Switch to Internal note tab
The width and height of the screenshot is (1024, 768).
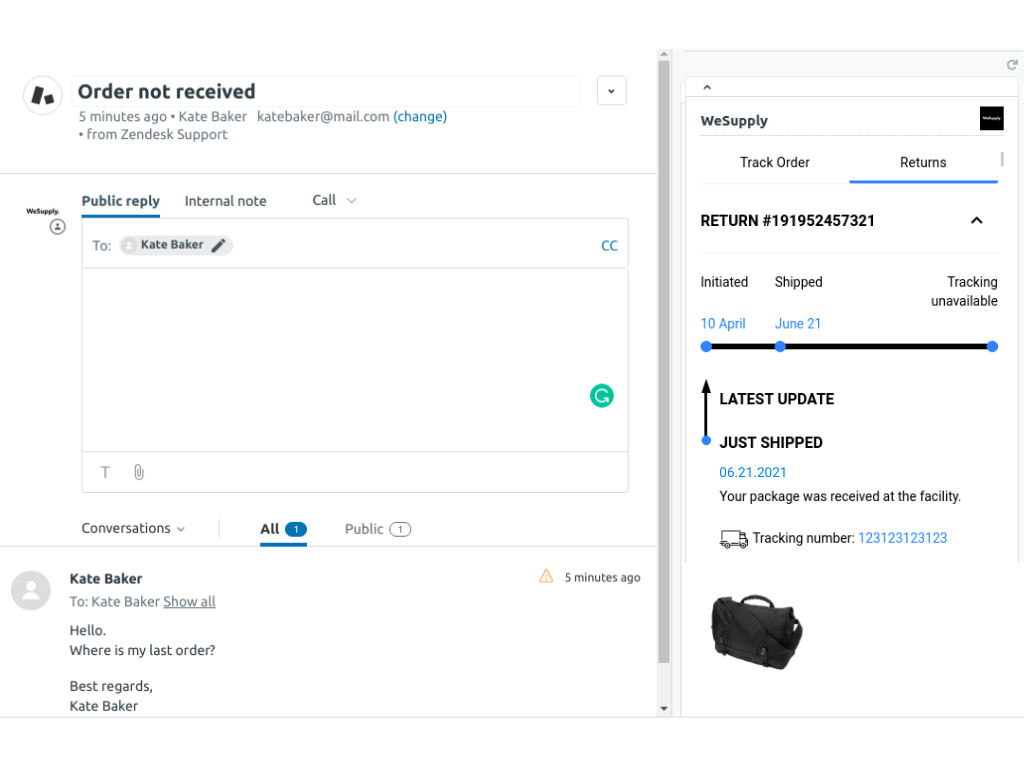click(225, 201)
